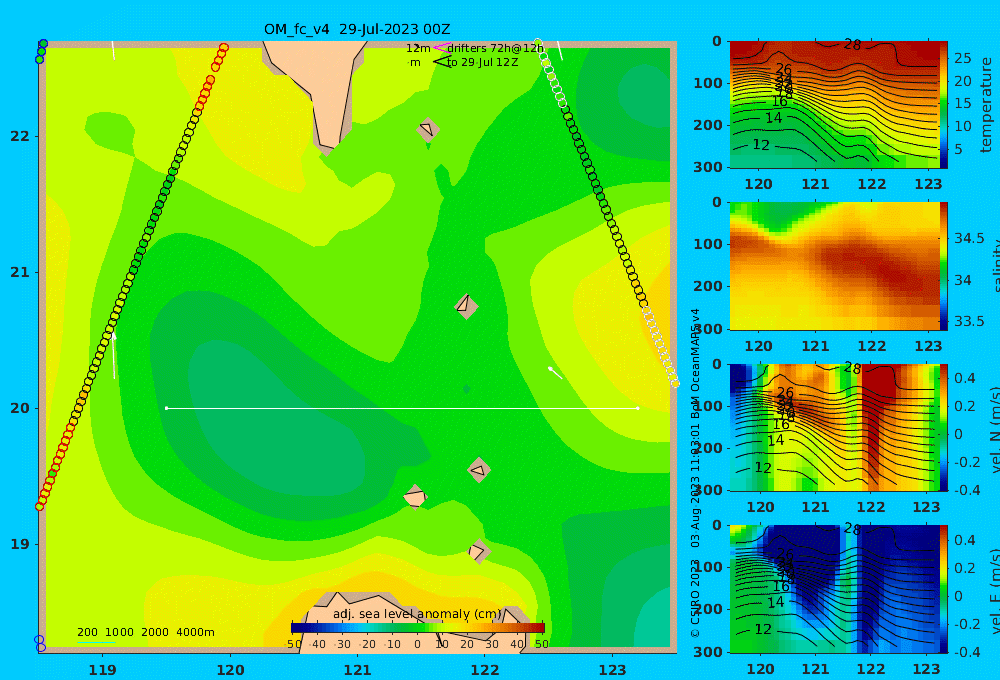
Task: Click the 'adj. sea level anomaly (cm)' label
Action: pos(418,614)
